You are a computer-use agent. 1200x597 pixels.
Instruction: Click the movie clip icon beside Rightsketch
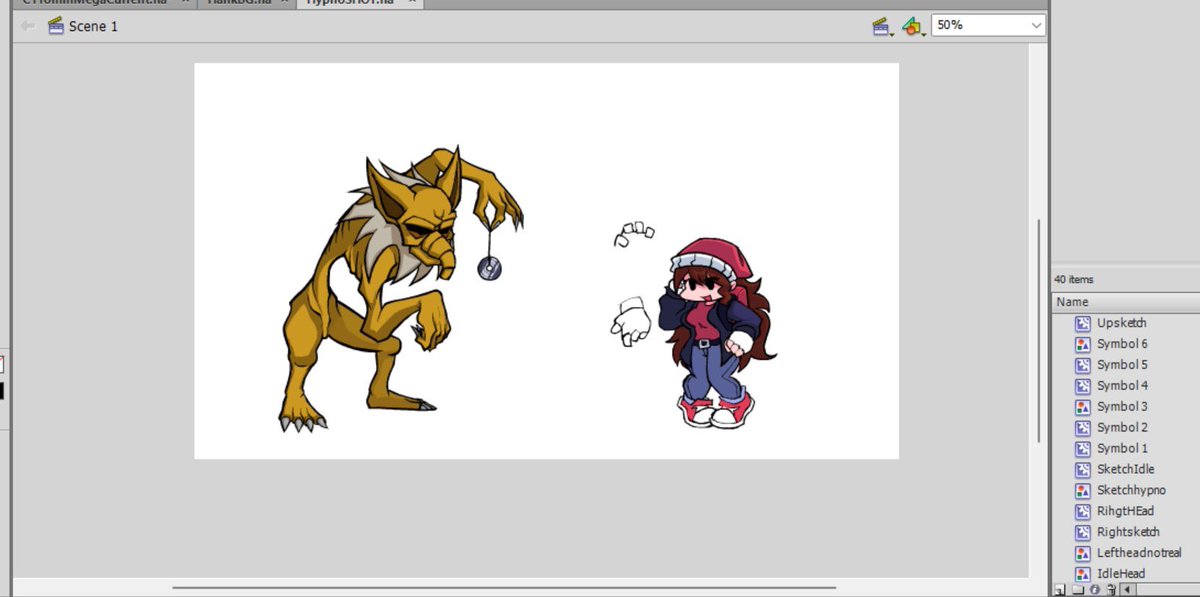tap(1082, 533)
